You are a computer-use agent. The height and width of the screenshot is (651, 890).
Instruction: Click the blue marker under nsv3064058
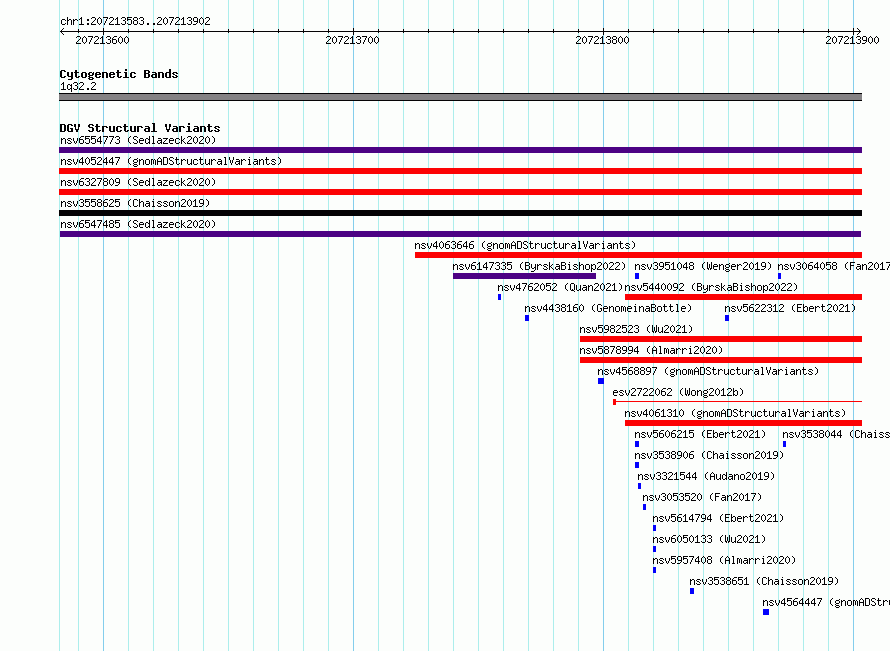pyautogui.click(x=779, y=276)
